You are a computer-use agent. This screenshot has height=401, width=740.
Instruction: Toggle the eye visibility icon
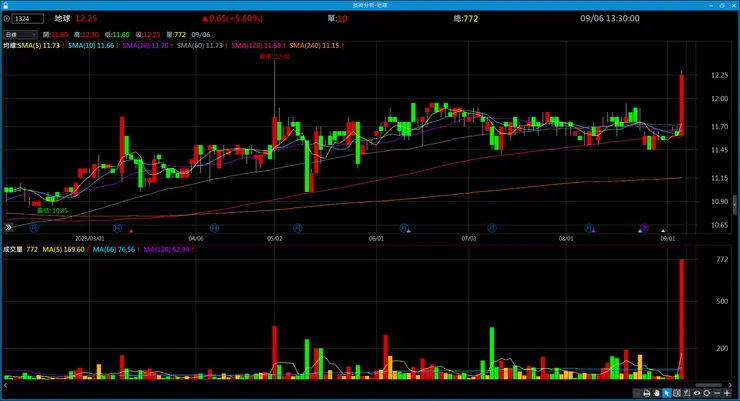coord(697,393)
